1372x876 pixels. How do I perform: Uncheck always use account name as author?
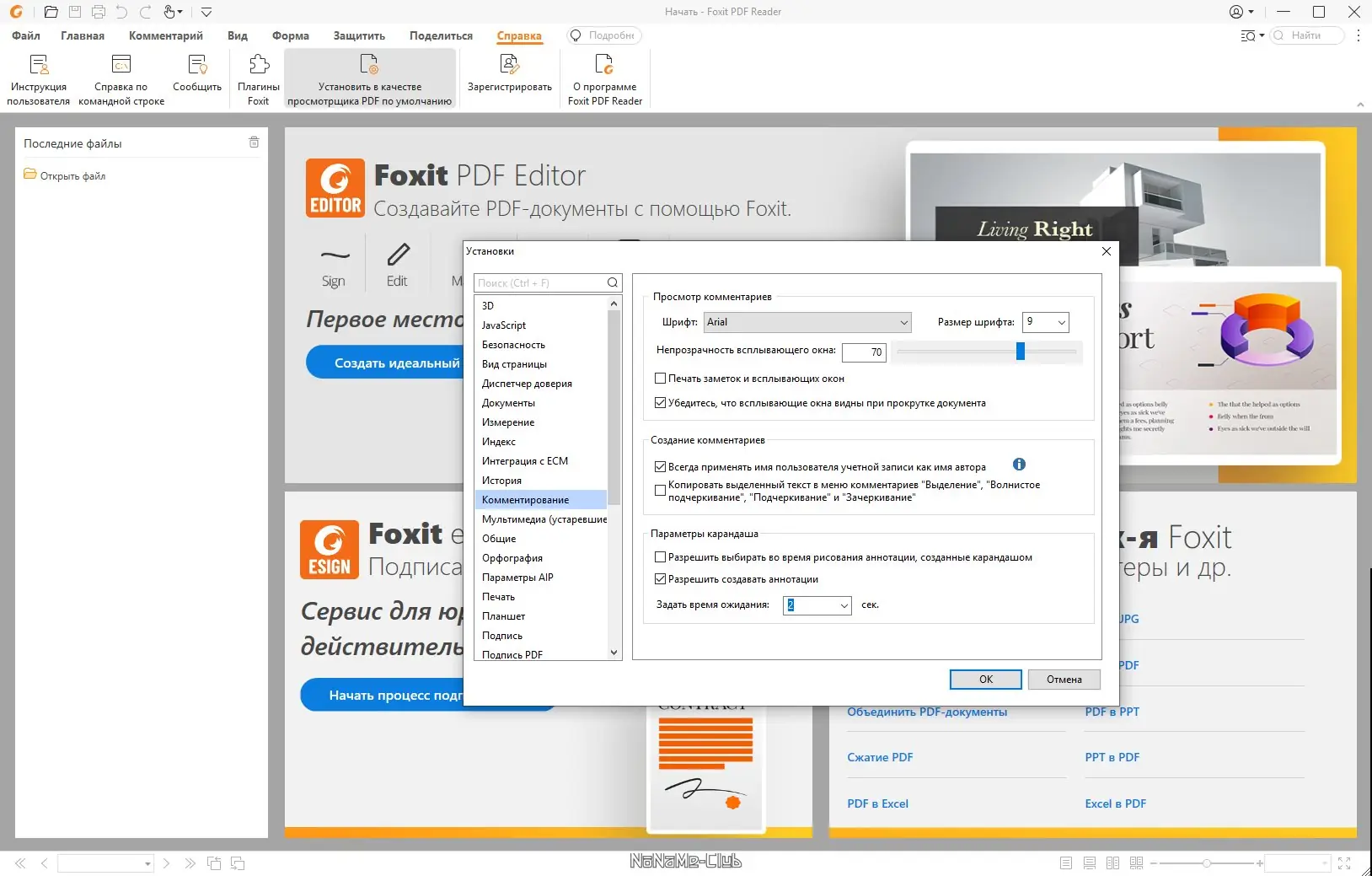click(661, 466)
